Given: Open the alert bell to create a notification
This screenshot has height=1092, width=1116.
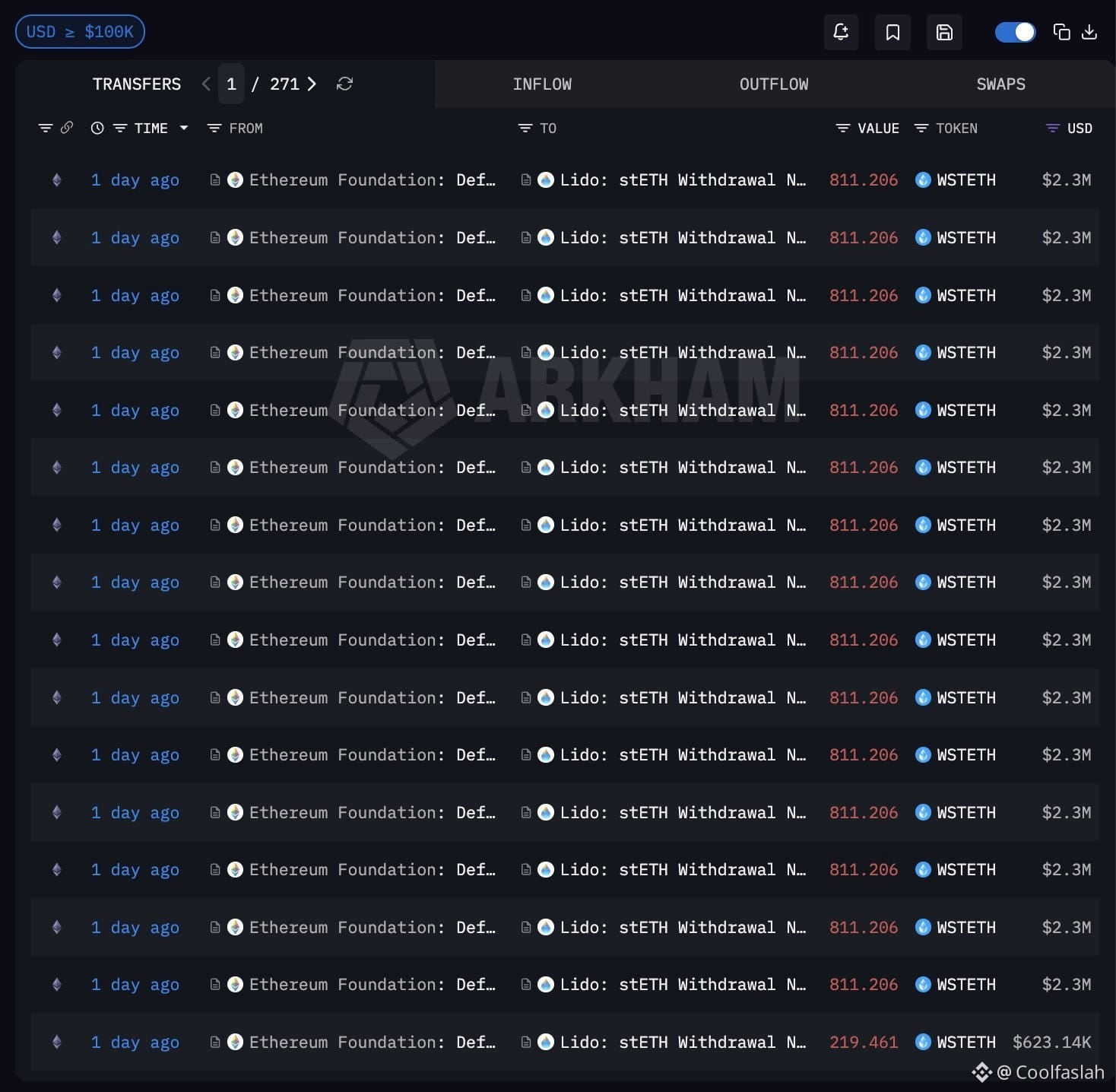Looking at the screenshot, I should click(841, 32).
